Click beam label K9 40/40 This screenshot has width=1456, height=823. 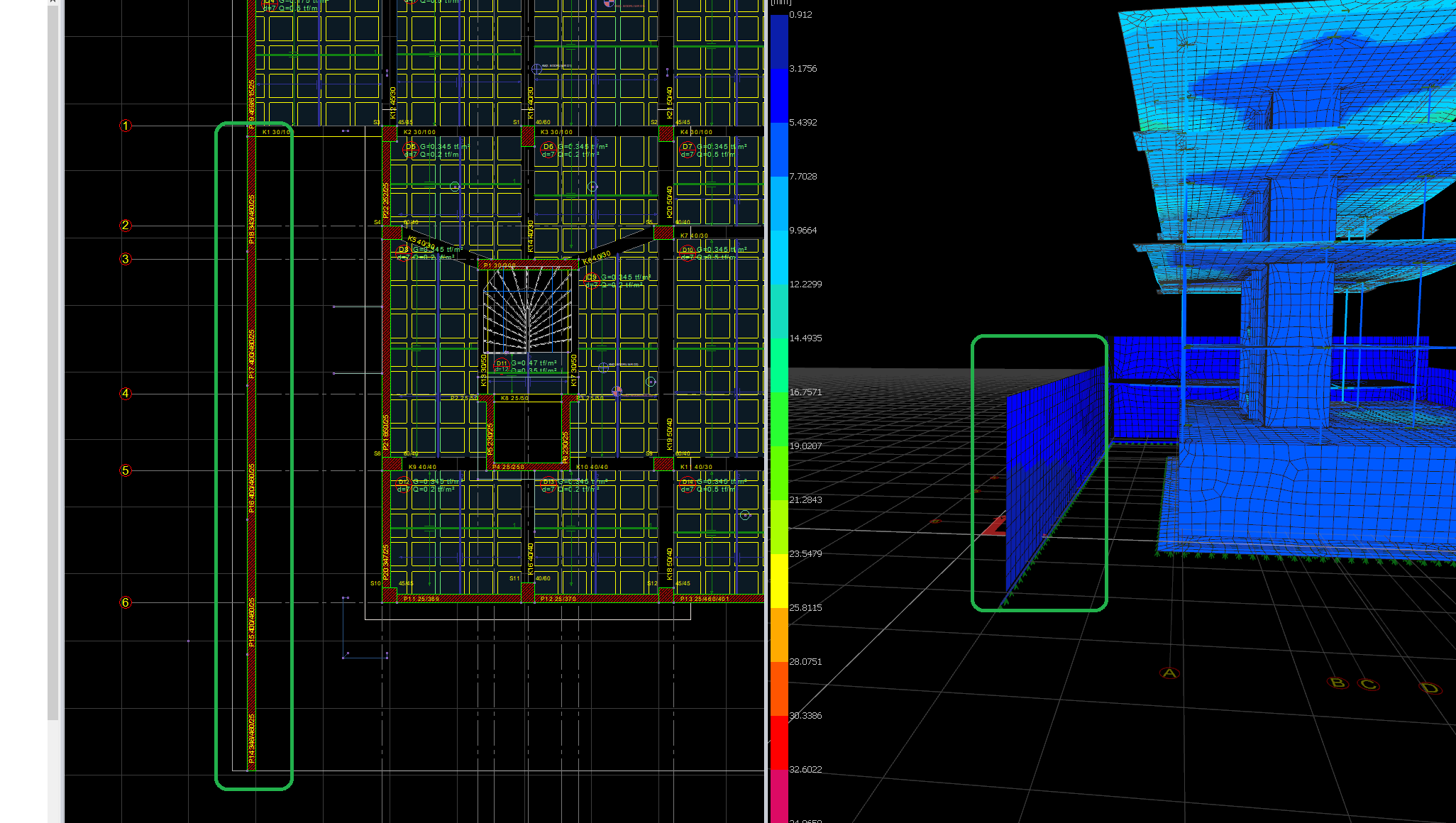[423, 467]
